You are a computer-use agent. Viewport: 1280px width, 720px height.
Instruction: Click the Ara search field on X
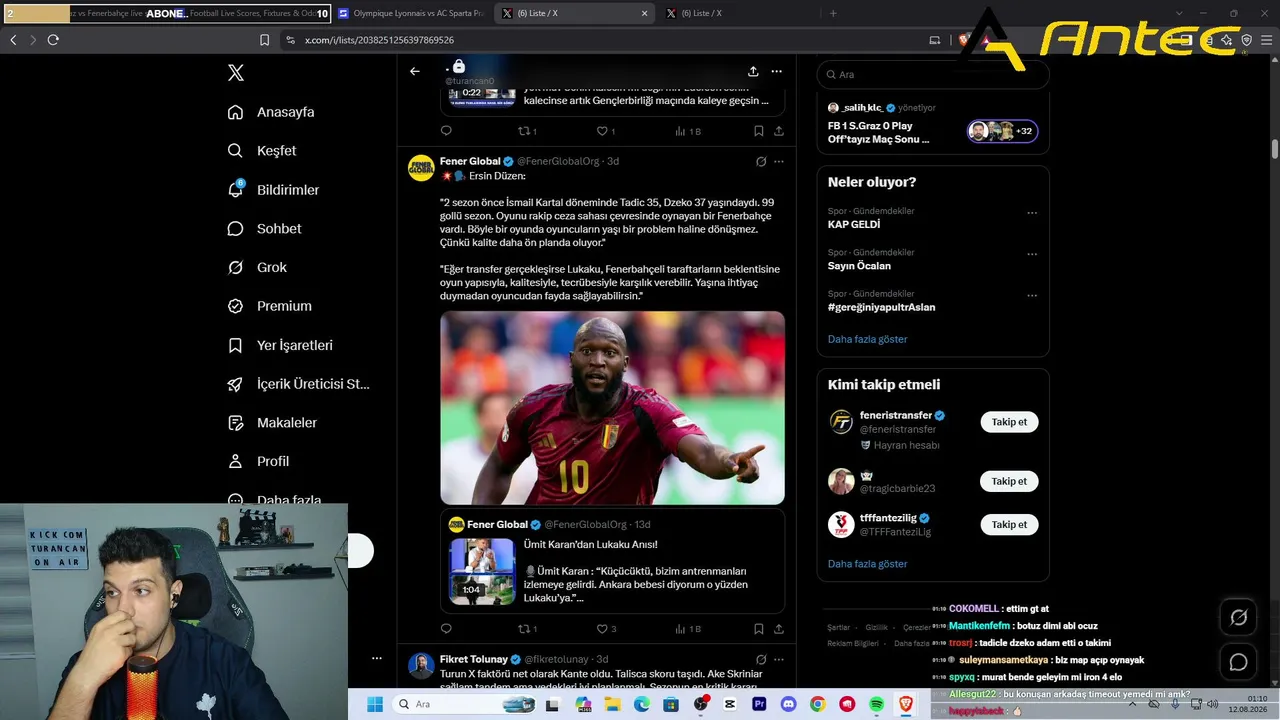(933, 75)
